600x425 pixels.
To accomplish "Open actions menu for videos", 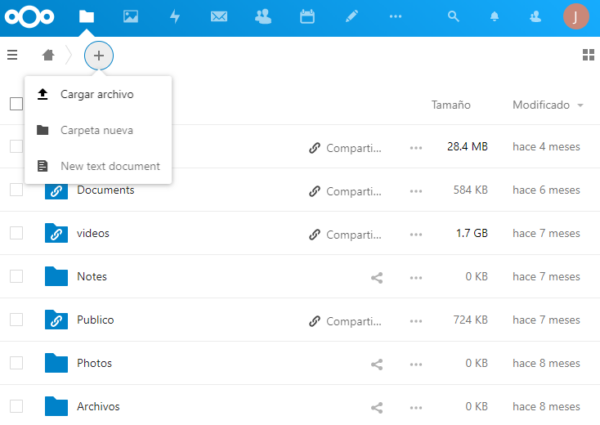I will pyautogui.click(x=416, y=234).
